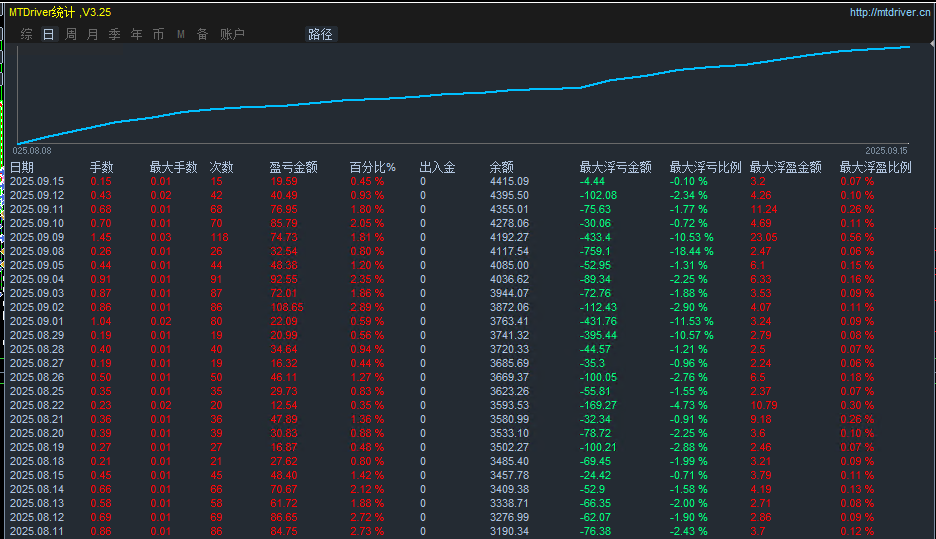This screenshot has height=539, width=936.
Task: Click the 最大手数 column header
Action: pos(173,167)
